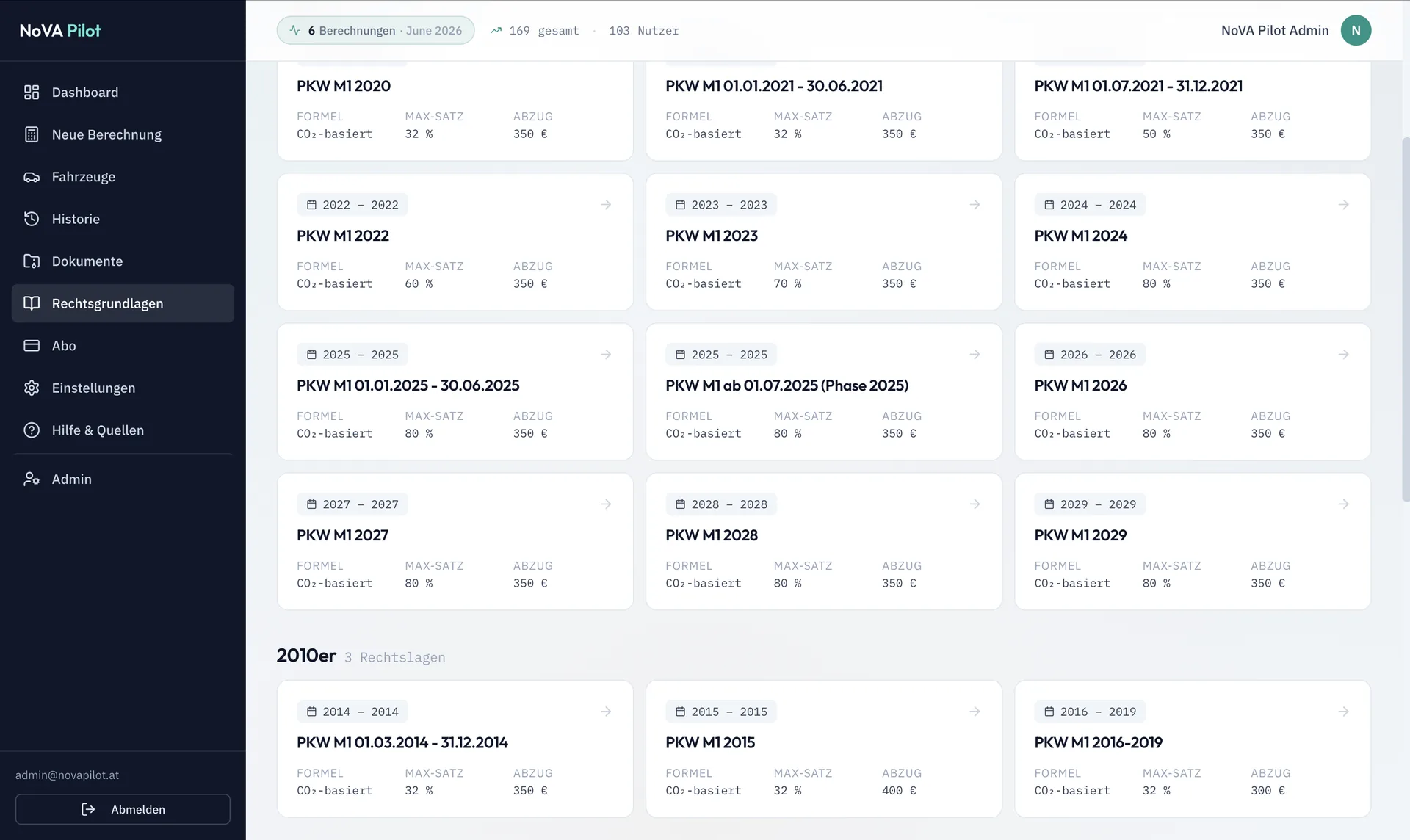Open arrow on PKW M1 ab 01.07.2025 card
1410x840 pixels.
pos(975,355)
